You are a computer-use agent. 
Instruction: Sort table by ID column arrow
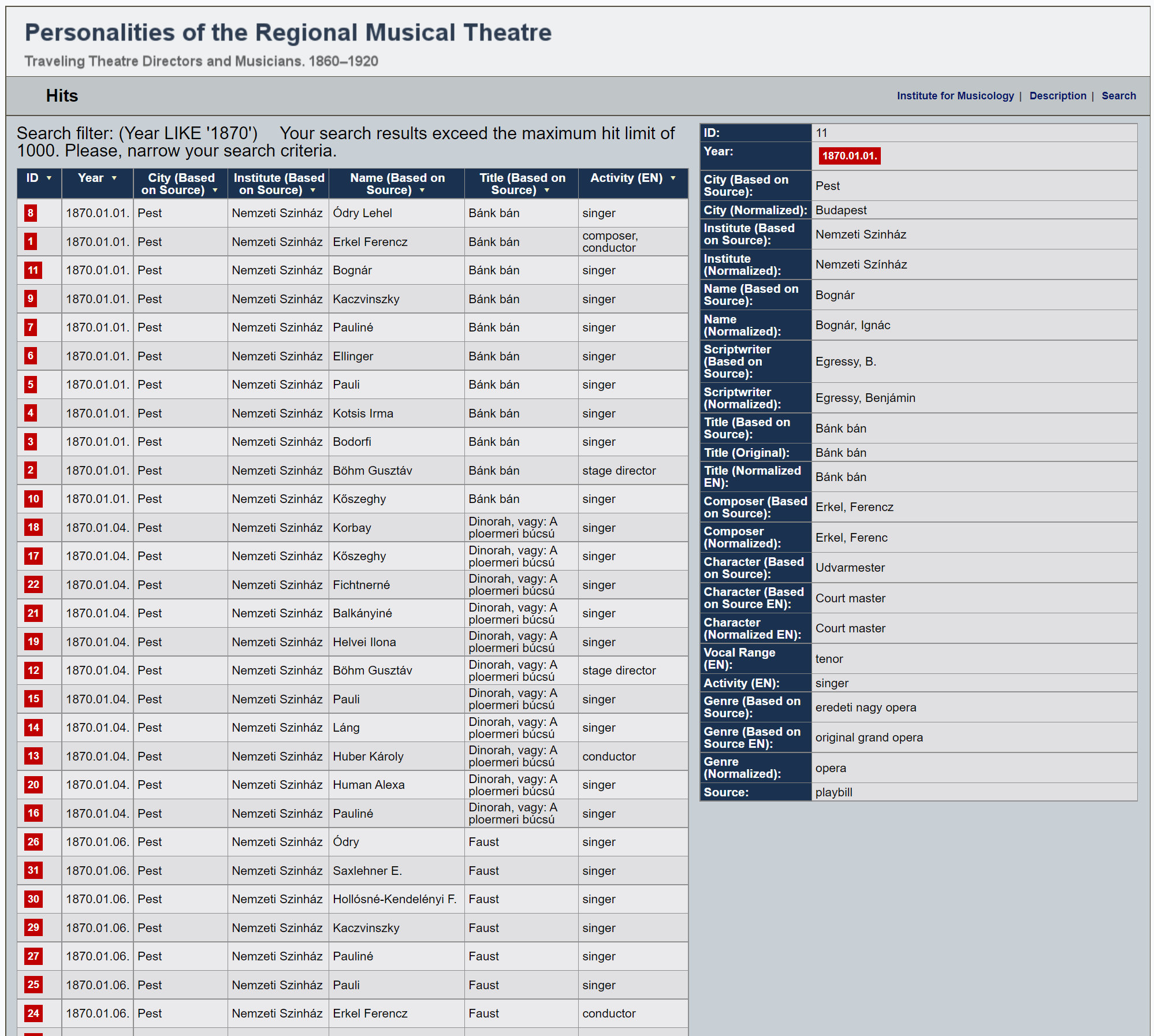coord(49,178)
